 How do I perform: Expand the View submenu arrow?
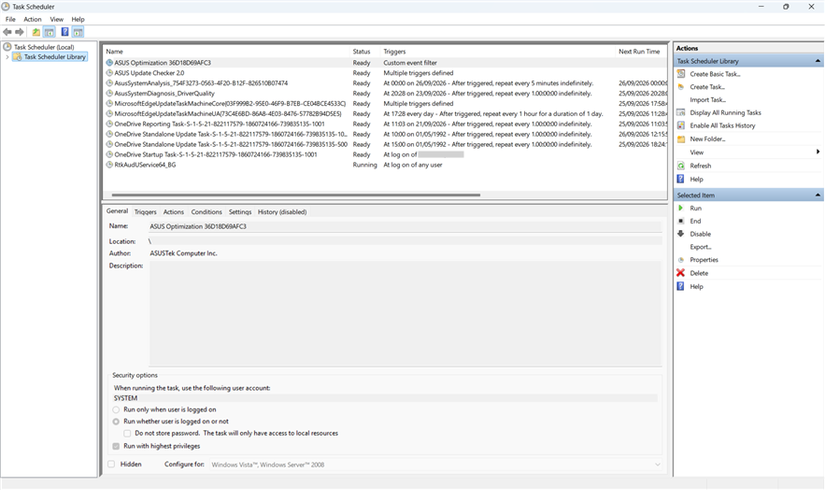818,152
